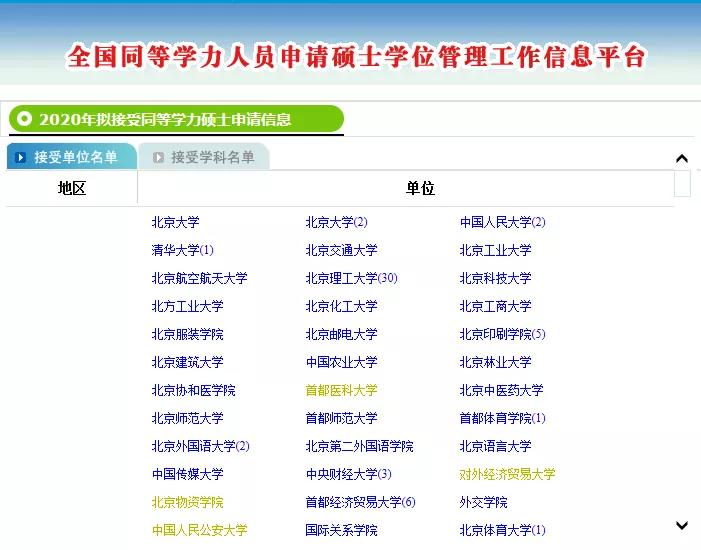Image resolution: width=701 pixels, height=550 pixels.
Task: Click scroll up arrow on the list
Action: (682, 158)
